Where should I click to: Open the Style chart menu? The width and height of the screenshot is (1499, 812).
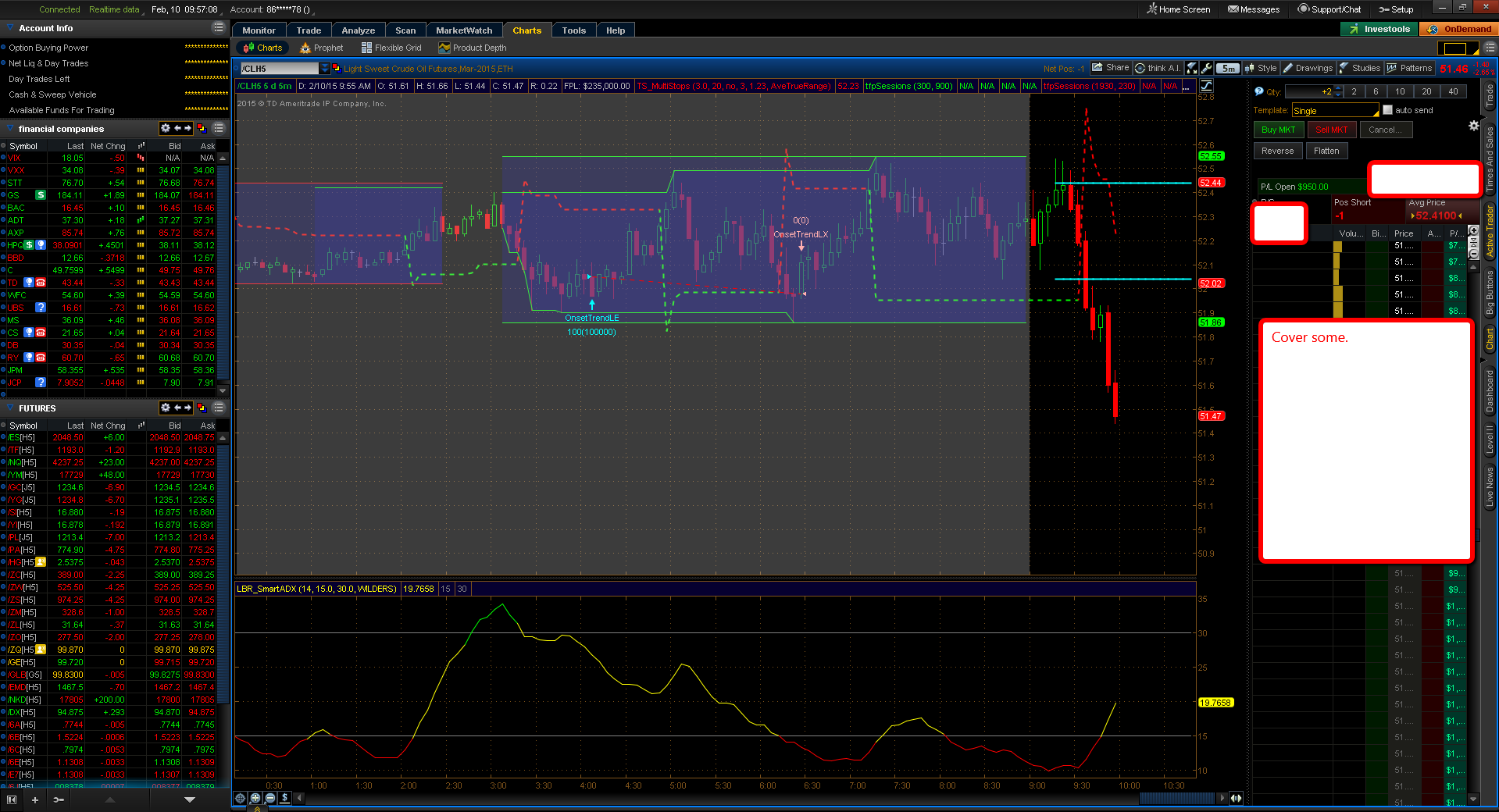point(1261,68)
